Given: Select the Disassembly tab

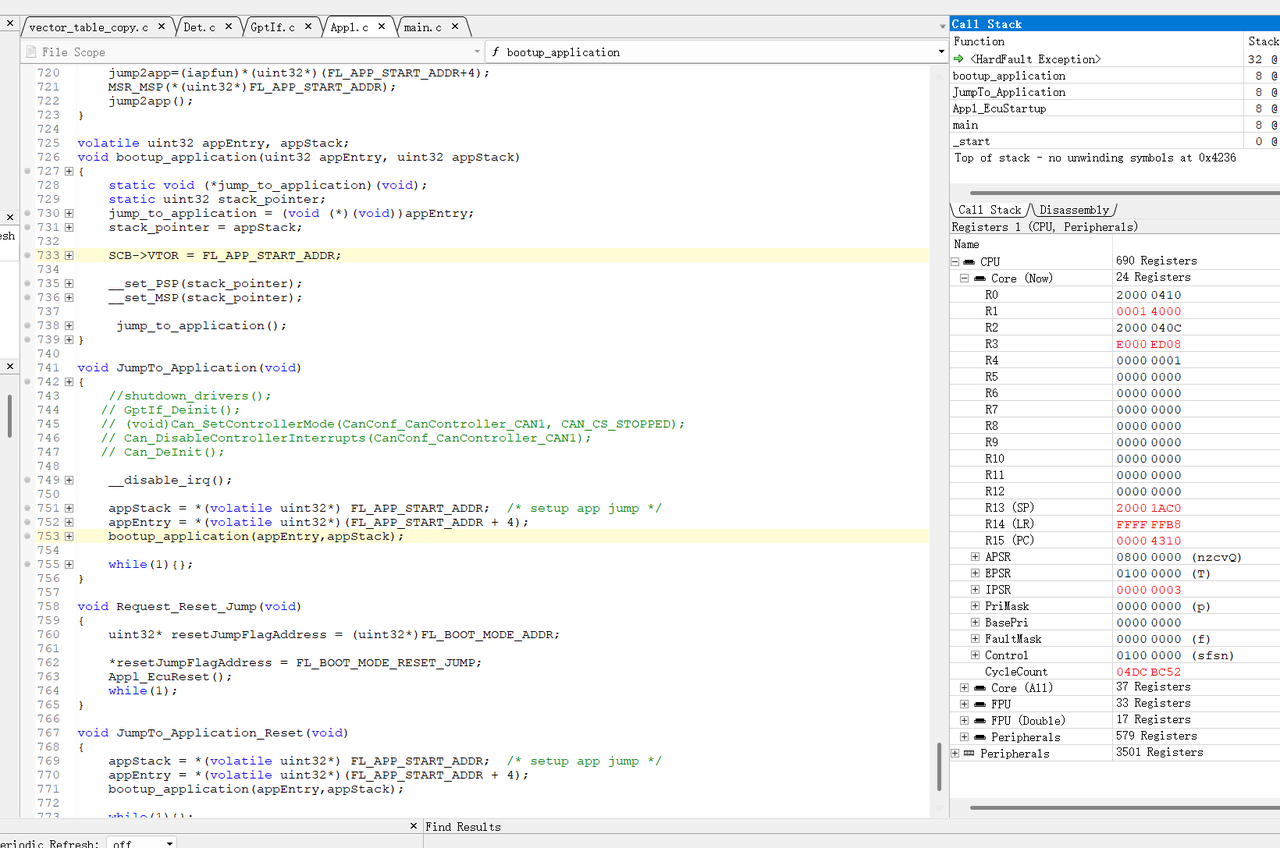Looking at the screenshot, I should pos(1074,210).
